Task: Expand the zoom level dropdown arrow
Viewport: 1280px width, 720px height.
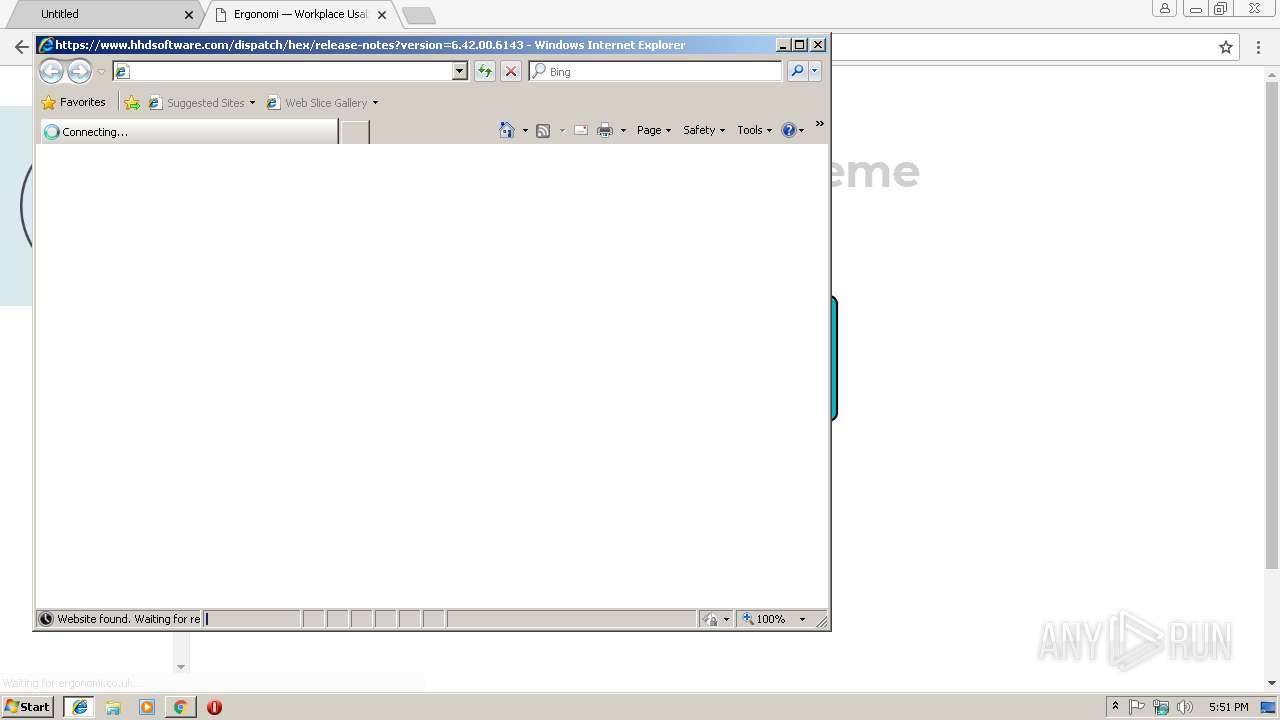Action: pyautogui.click(x=802, y=619)
